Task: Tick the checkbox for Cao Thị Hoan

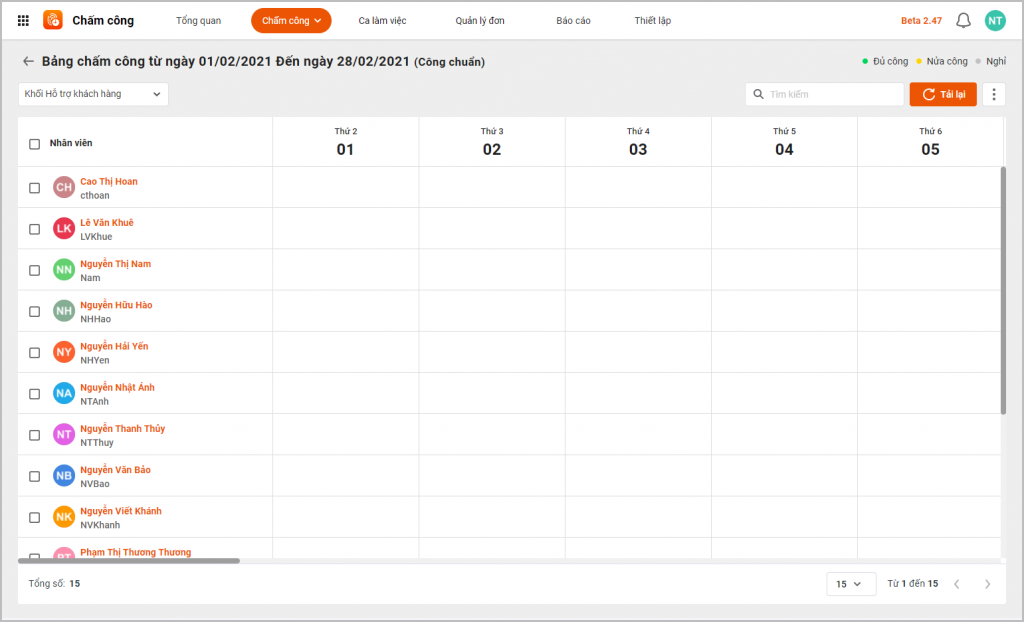Action: pyautogui.click(x=34, y=188)
